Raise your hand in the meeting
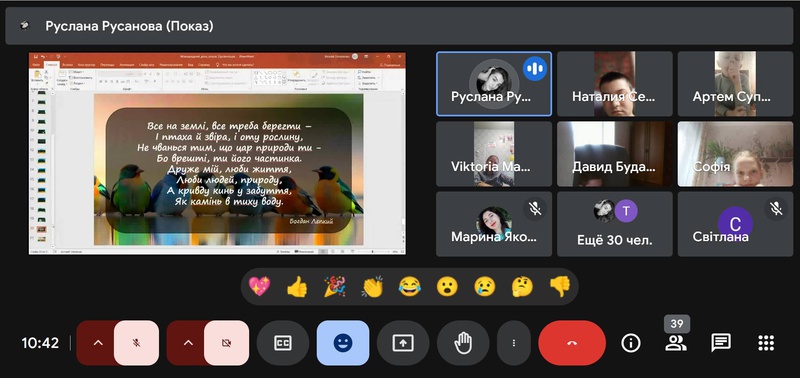Screen dimensions: 800x378 463,343
